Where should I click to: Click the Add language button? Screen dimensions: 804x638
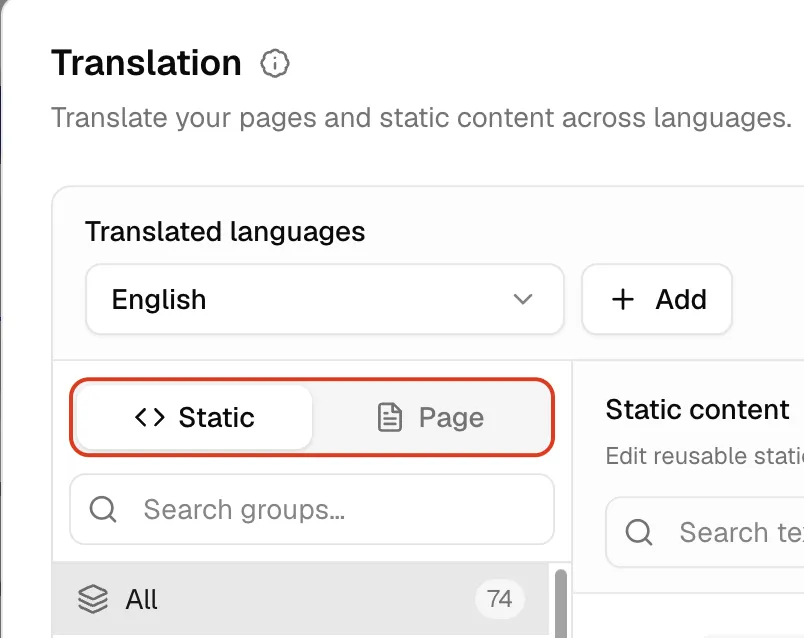(657, 299)
